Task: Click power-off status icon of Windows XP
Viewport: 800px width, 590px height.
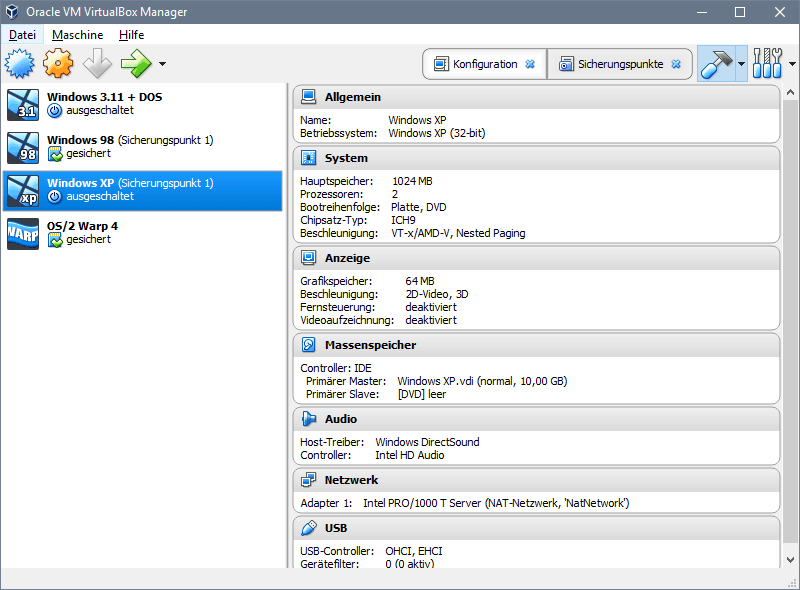Action: coord(55,196)
